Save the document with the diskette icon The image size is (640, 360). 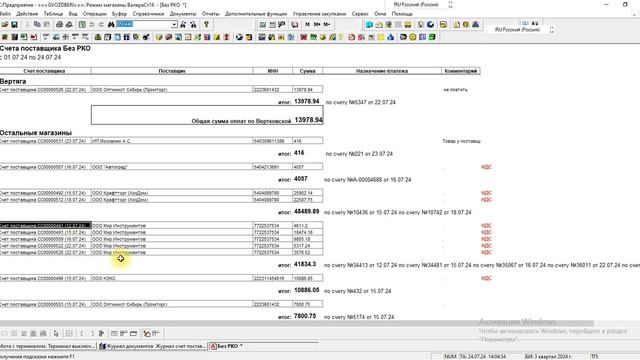14,24
